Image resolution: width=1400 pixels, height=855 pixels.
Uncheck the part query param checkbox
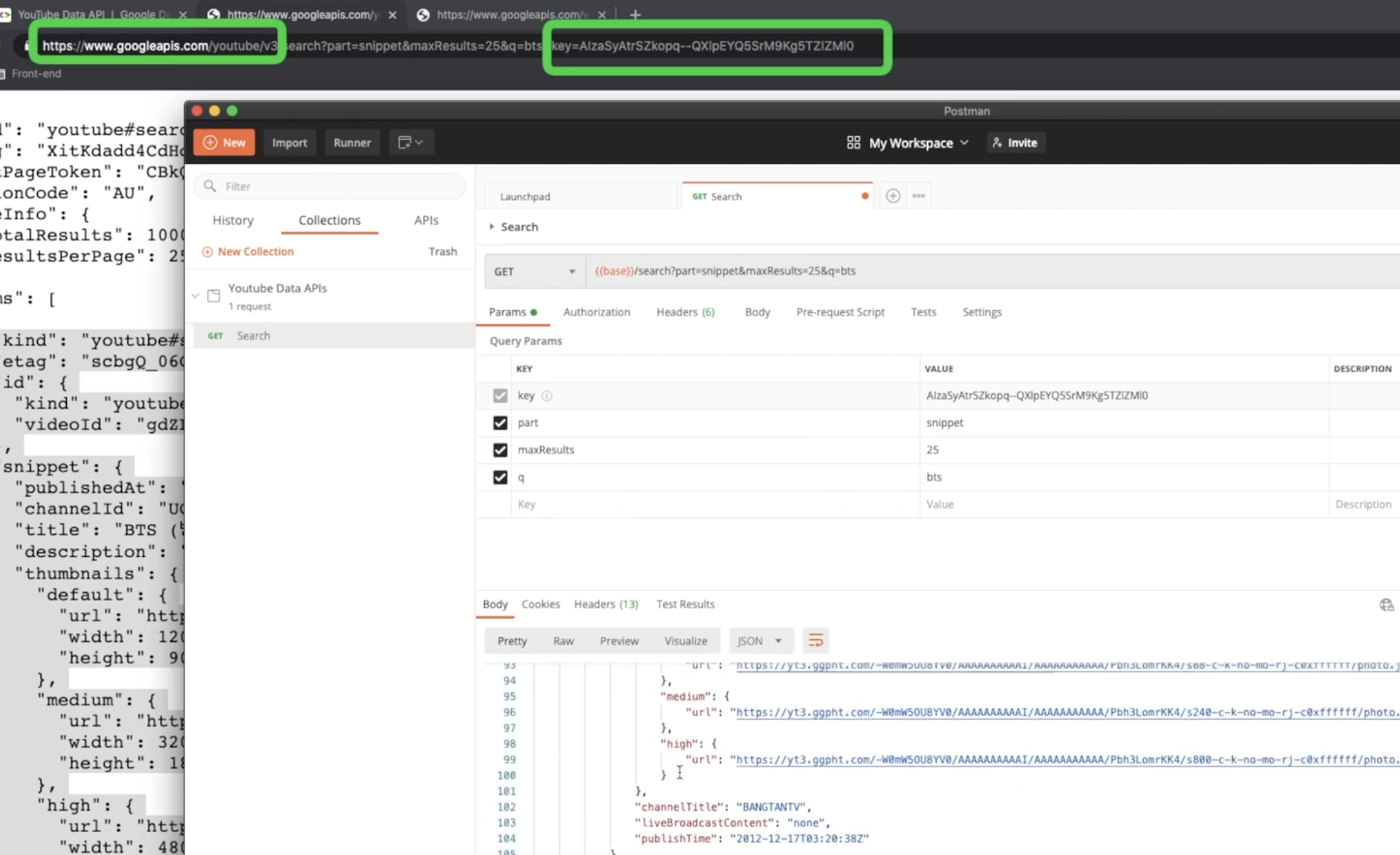500,423
